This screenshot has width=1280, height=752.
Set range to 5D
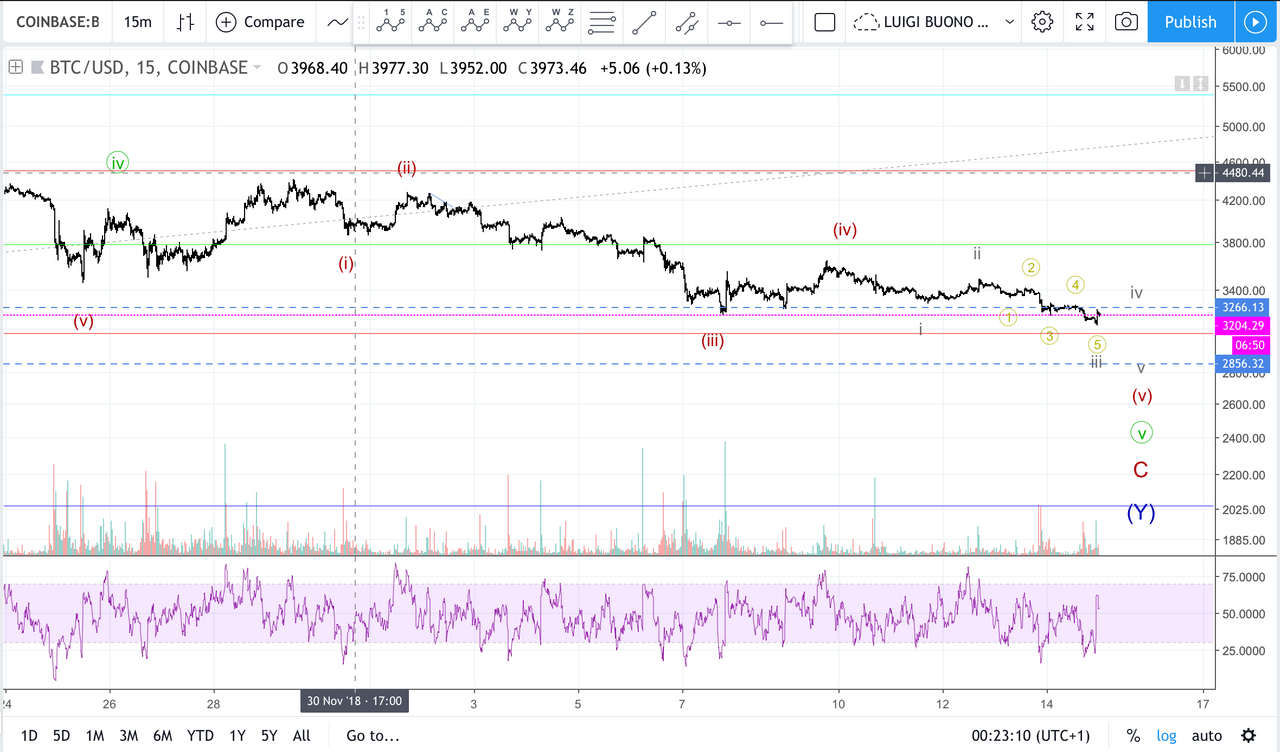61,736
